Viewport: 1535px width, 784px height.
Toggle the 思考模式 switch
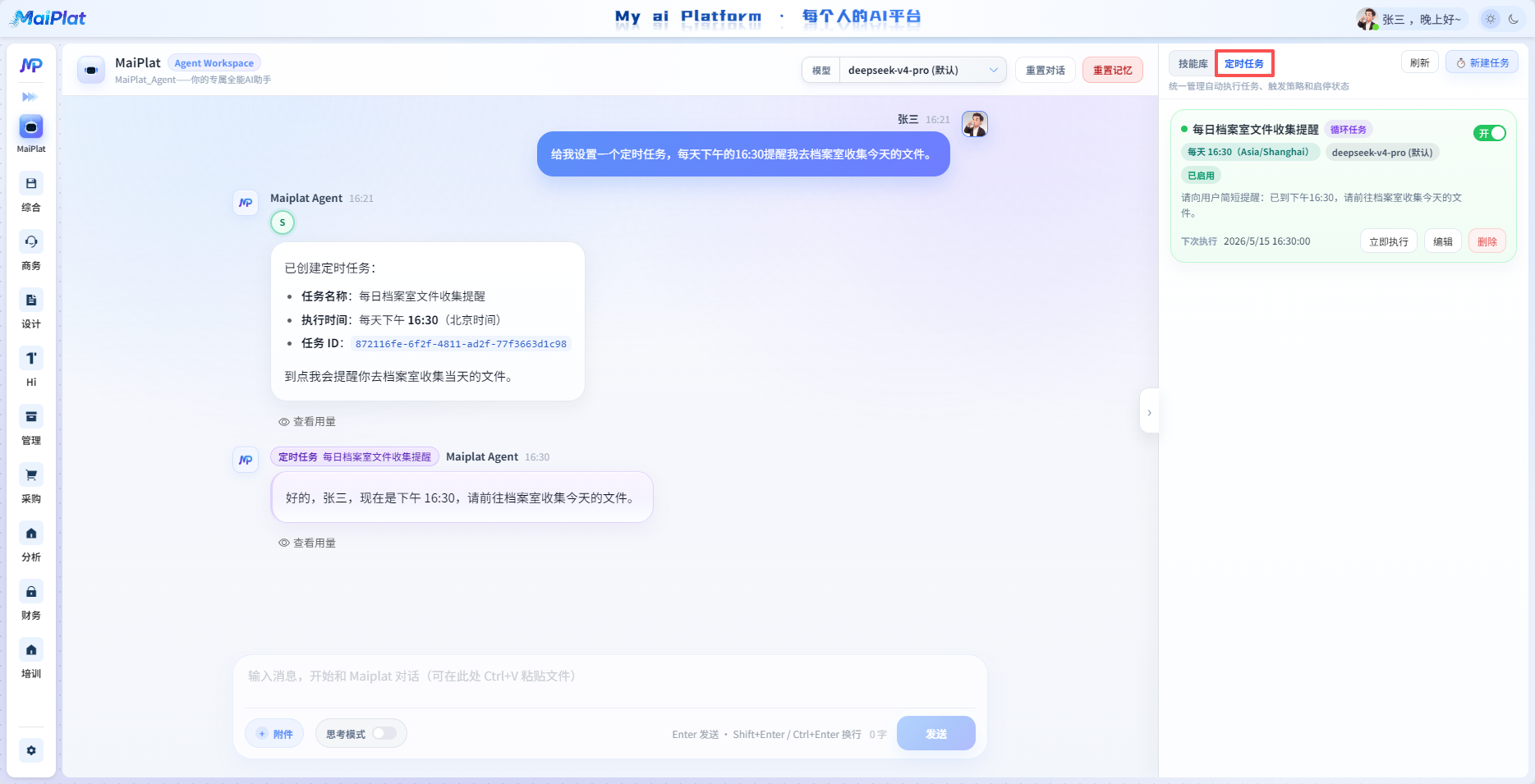pos(384,733)
